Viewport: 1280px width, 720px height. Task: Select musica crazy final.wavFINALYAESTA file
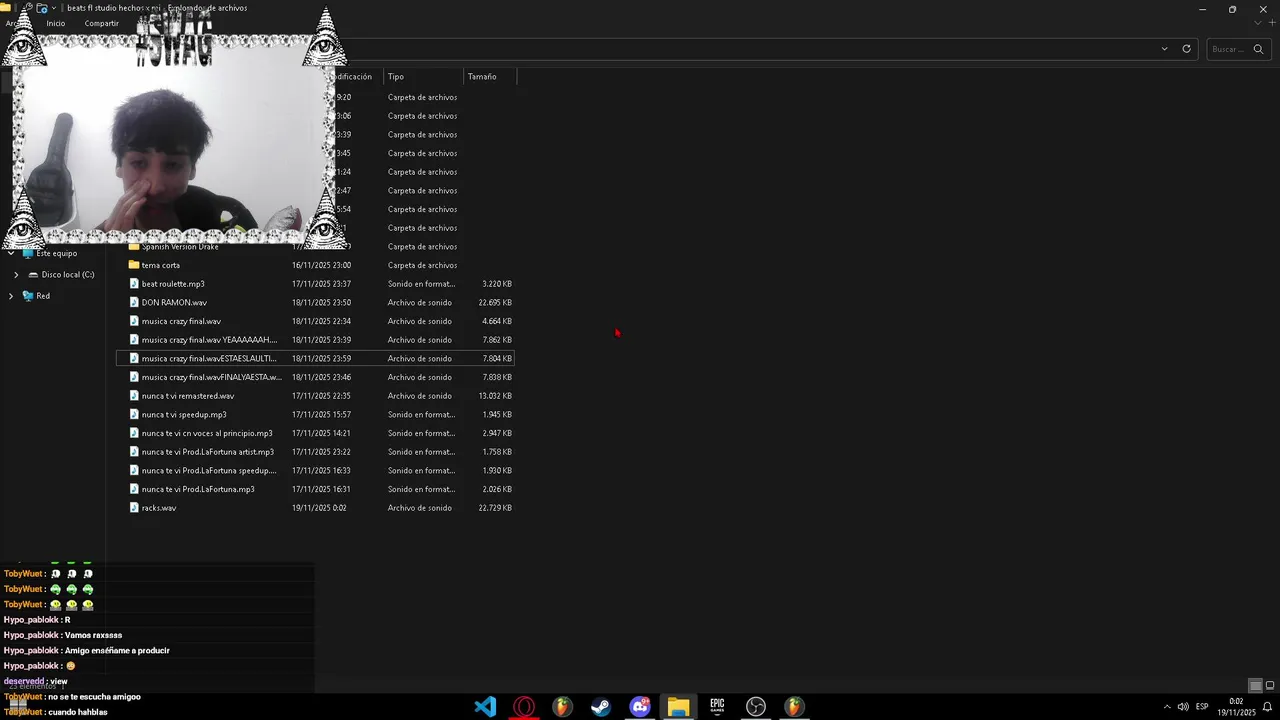click(212, 377)
